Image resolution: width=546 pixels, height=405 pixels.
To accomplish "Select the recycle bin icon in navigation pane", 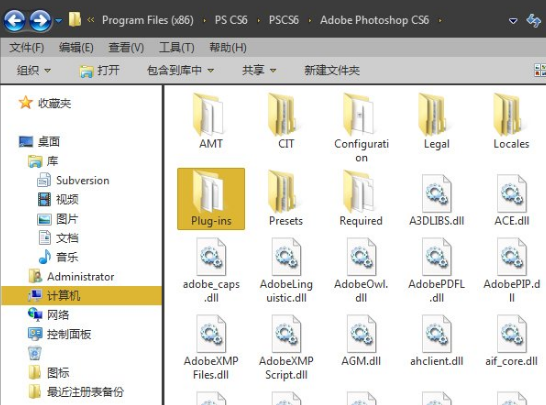I will [35, 353].
